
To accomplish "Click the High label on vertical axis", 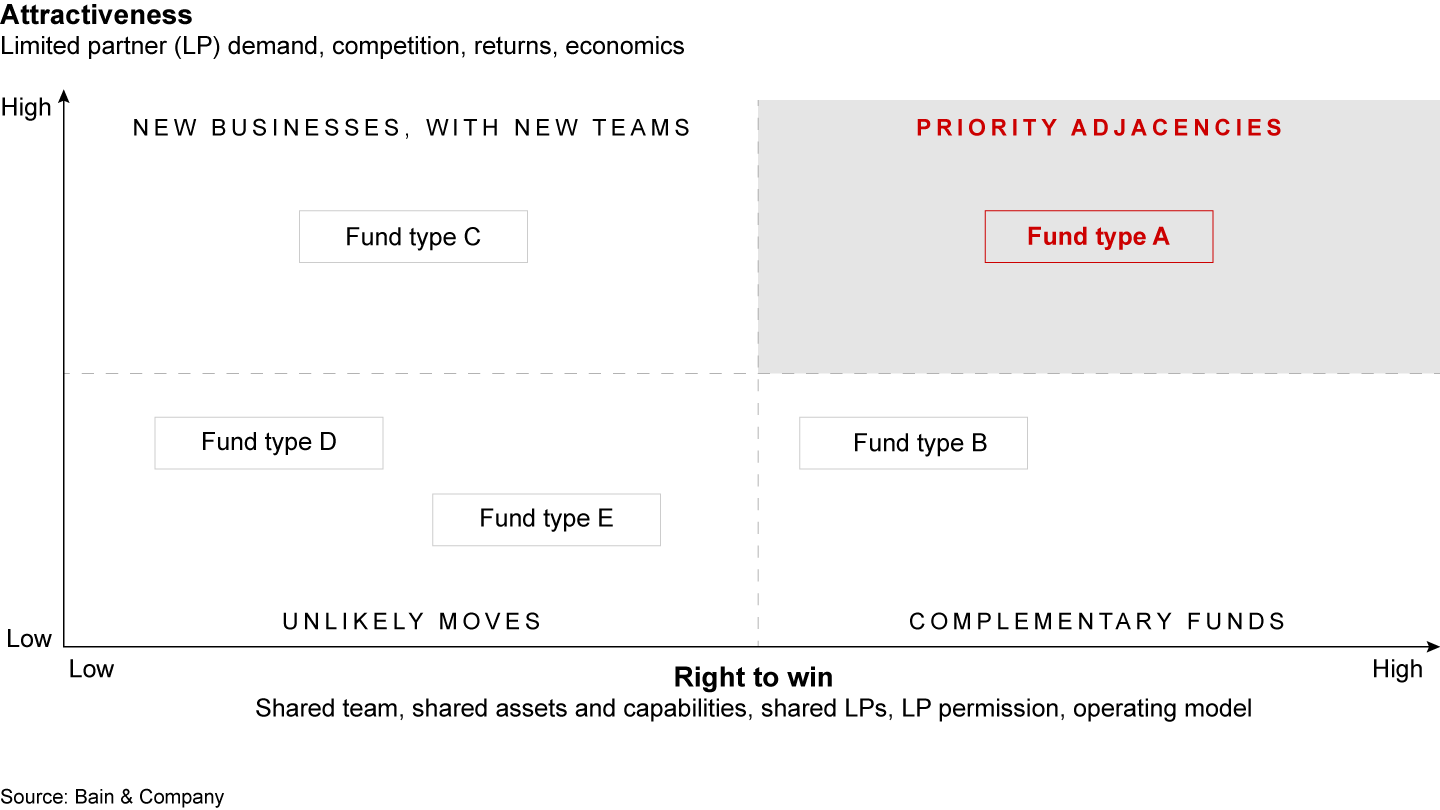I will click(x=26, y=107).
